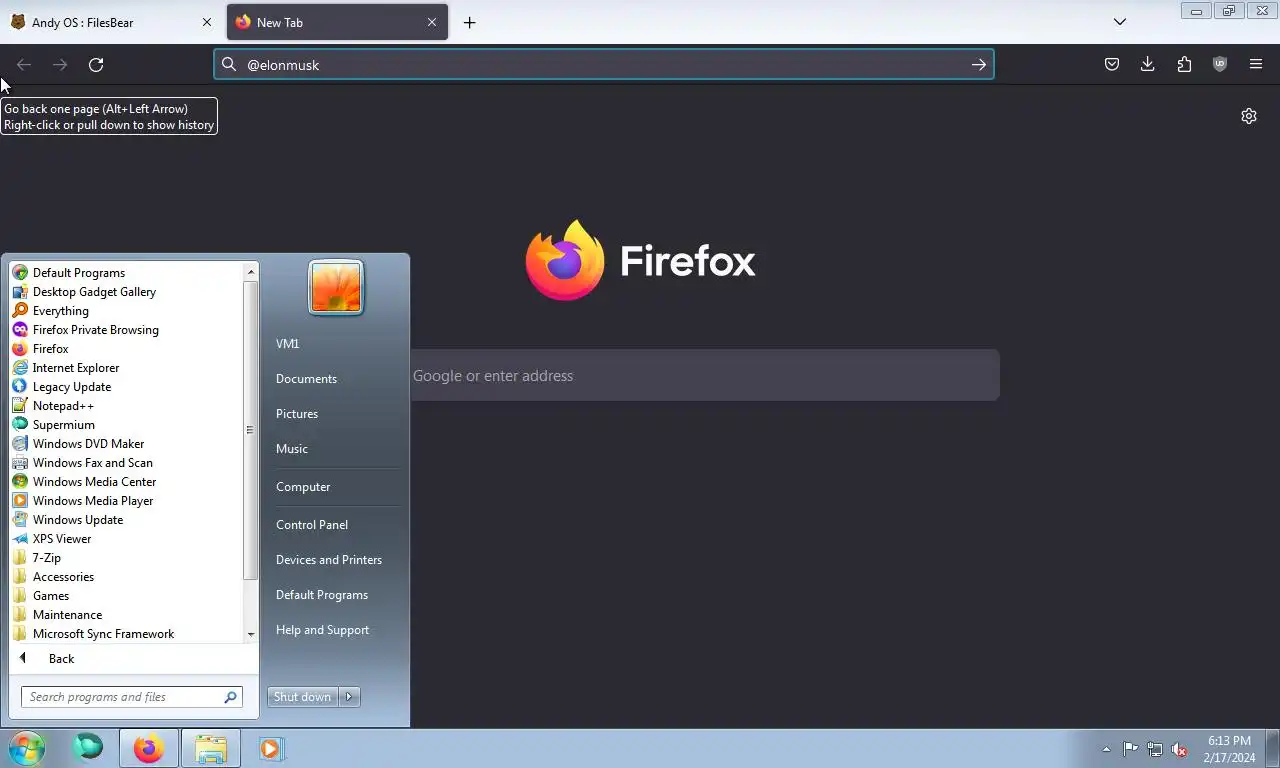The height and width of the screenshot is (768, 1280).
Task: Click the go arrow in the address bar
Action: tap(979, 64)
